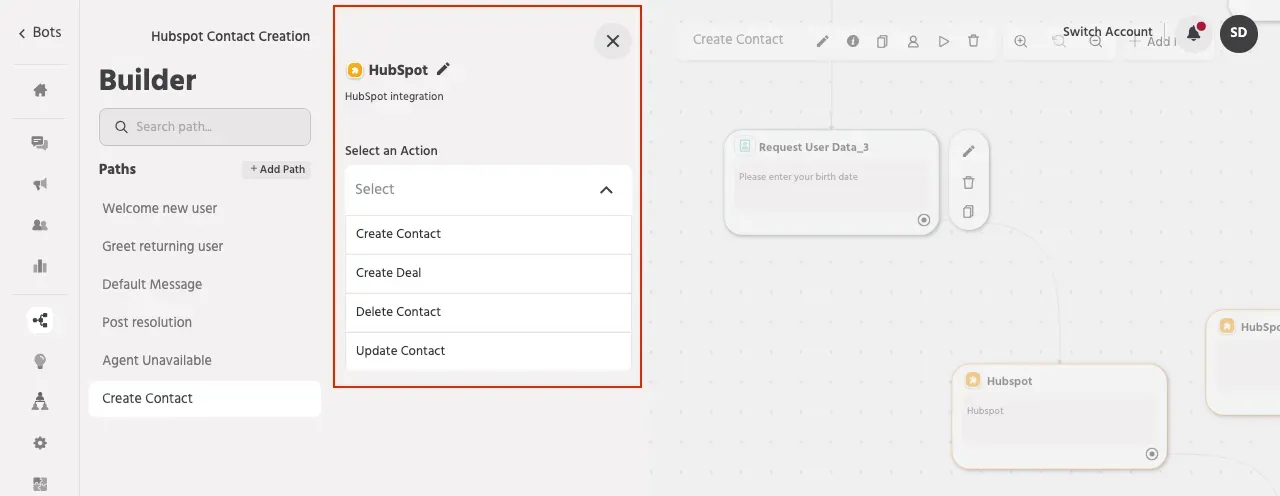Click the Create Contact path title in toolbar
1280x496 pixels.
pyautogui.click(x=738, y=39)
